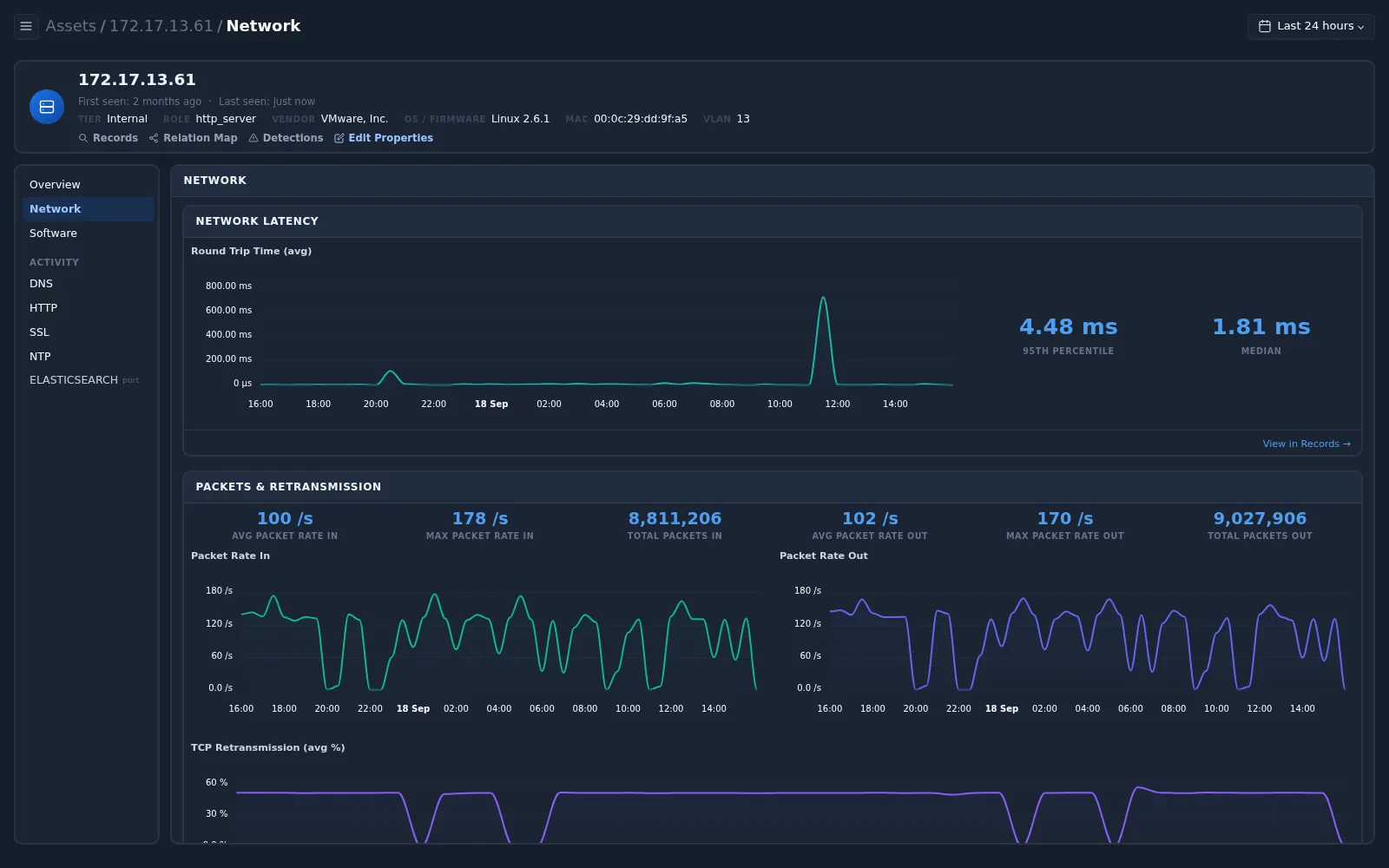Click the 100 /s average packet rate in
The image size is (1389, 868).
click(x=285, y=518)
